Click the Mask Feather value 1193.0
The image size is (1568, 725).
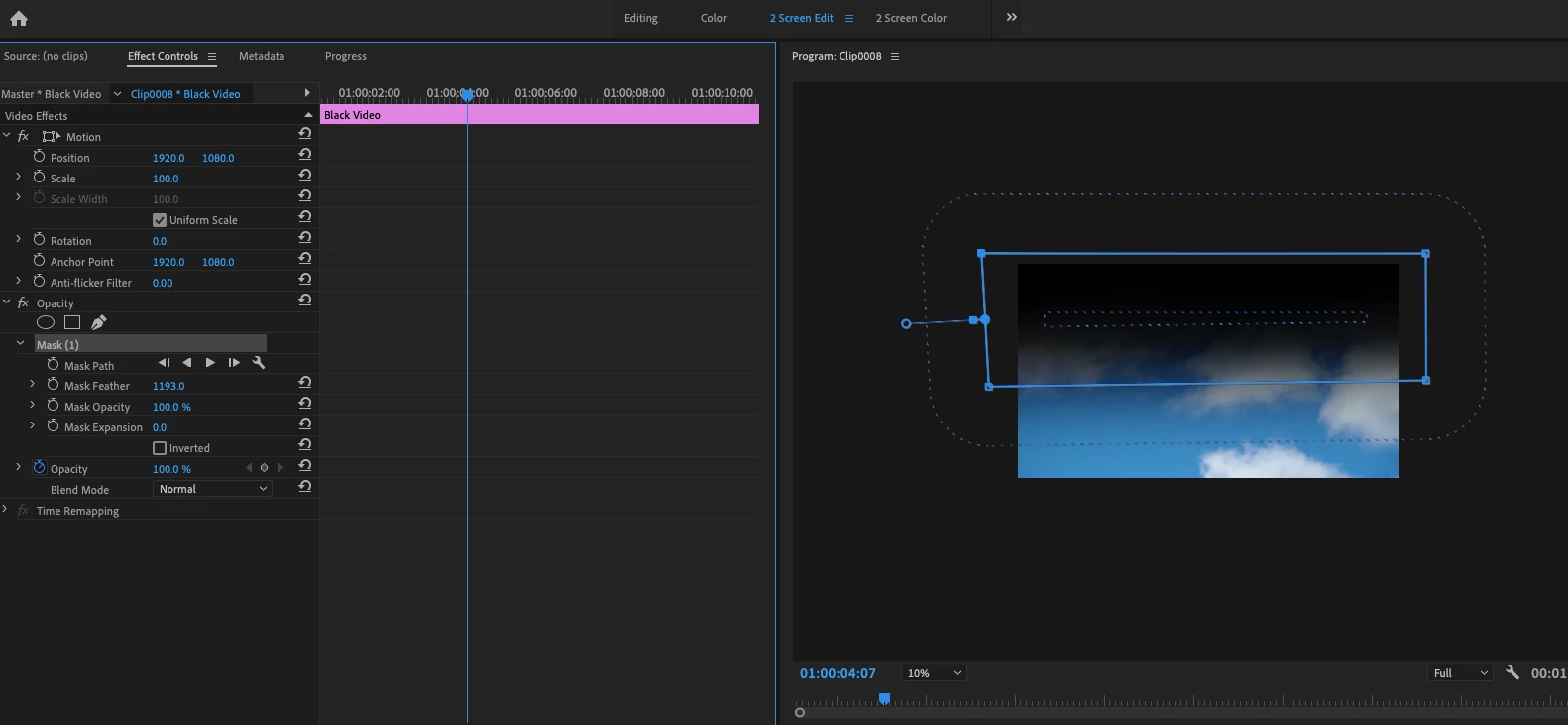tap(168, 386)
